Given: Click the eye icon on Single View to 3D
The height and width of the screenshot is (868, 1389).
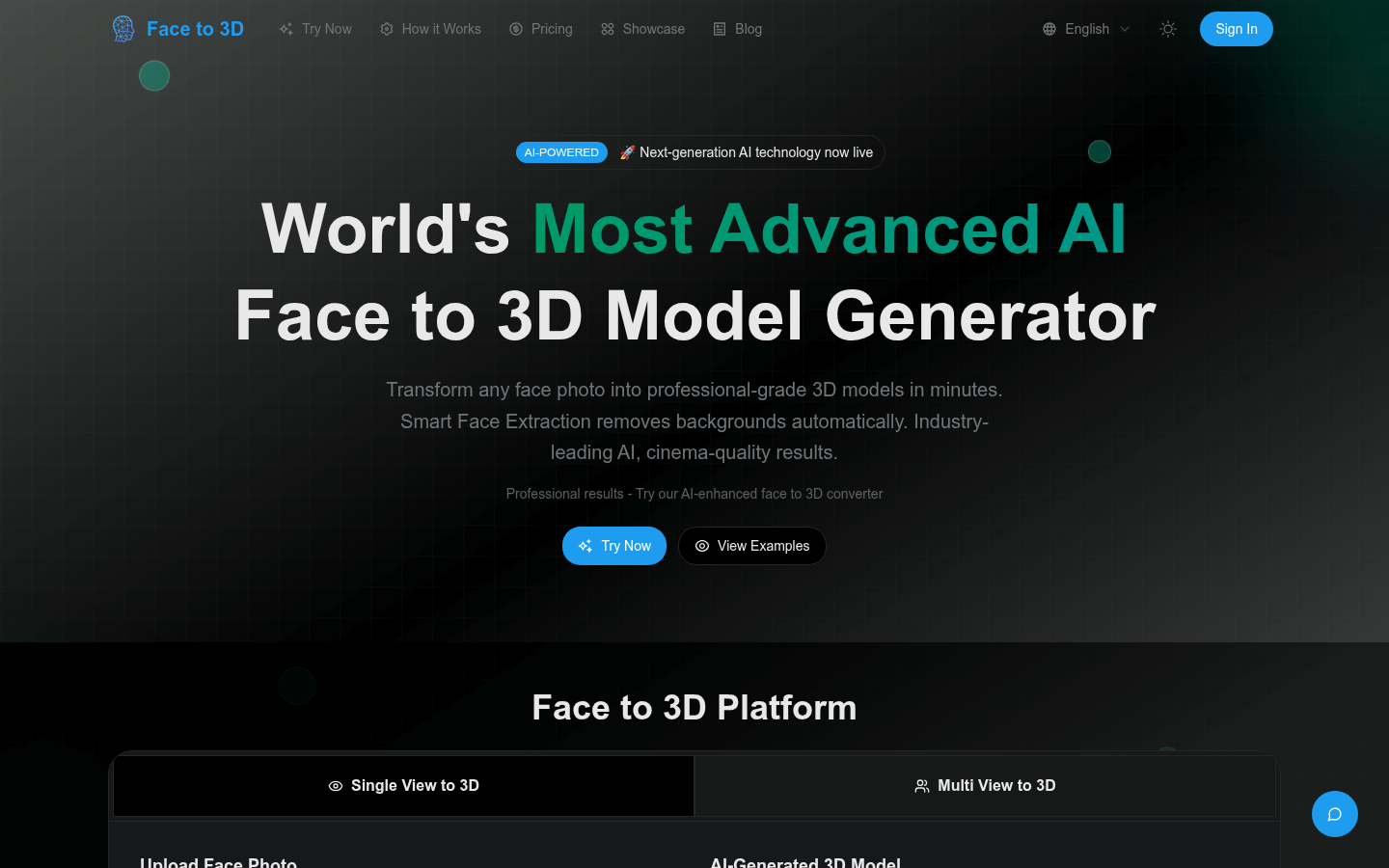Looking at the screenshot, I should click(335, 785).
